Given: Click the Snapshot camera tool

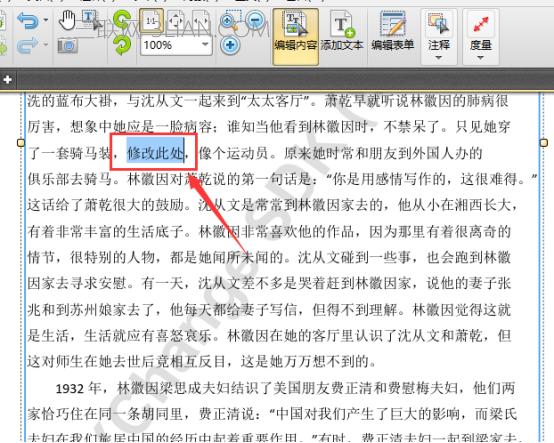Looking at the screenshot, I should click(x=67, y=46).
